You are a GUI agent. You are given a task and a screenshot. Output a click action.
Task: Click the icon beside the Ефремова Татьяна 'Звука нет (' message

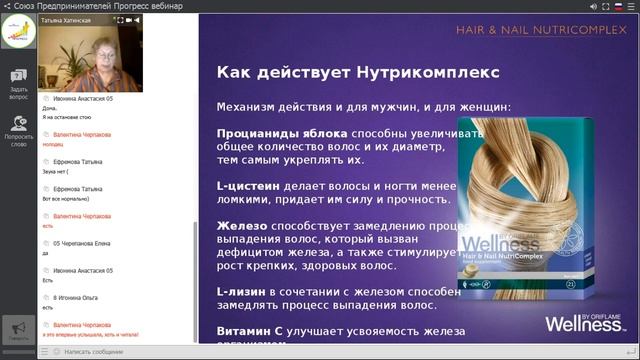coord(46,162)
